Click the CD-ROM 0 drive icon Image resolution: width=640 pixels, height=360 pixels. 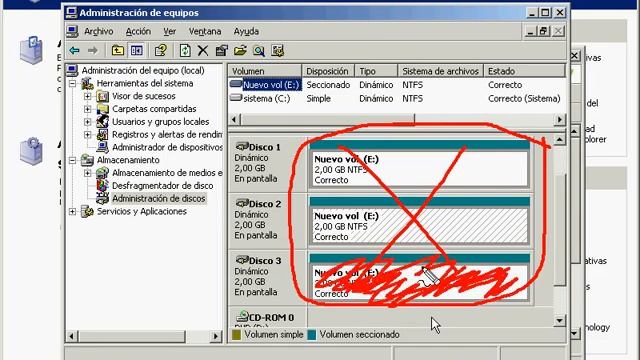[242, 316]
